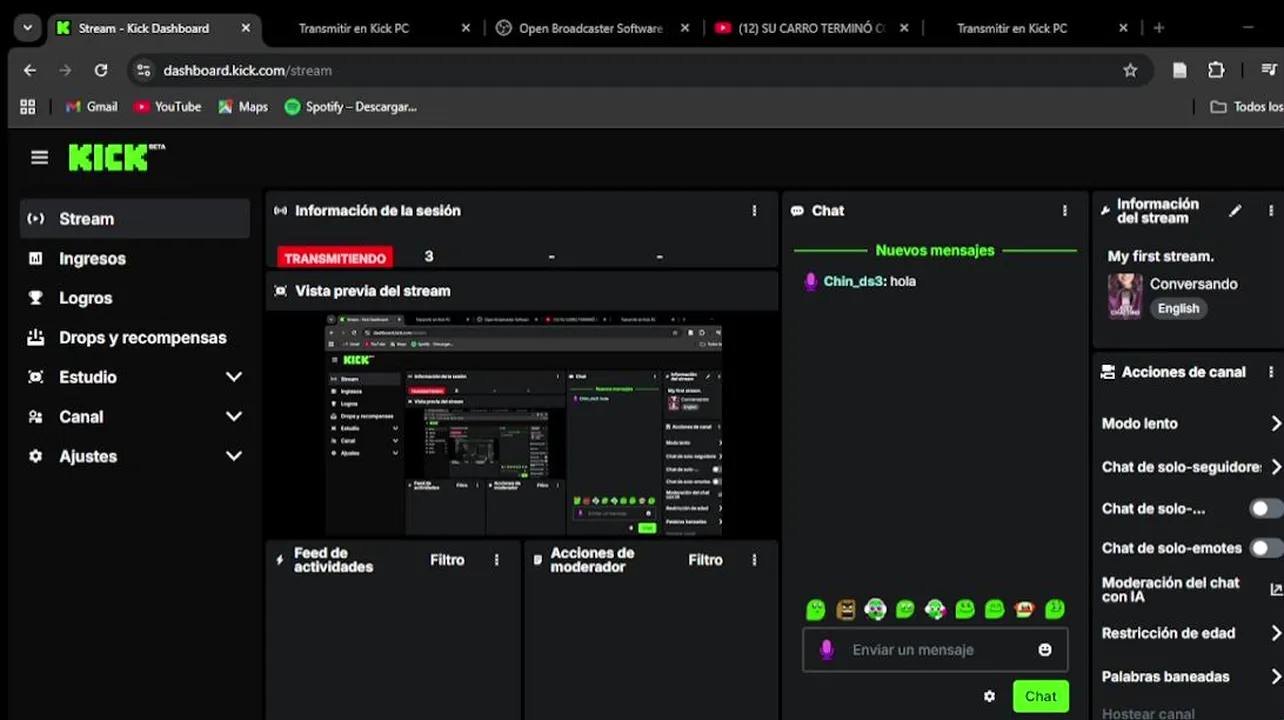Toggle Chat de solo-emotes switch
The width and height of the screenshot is (1284, 720).
(1266, 548)
